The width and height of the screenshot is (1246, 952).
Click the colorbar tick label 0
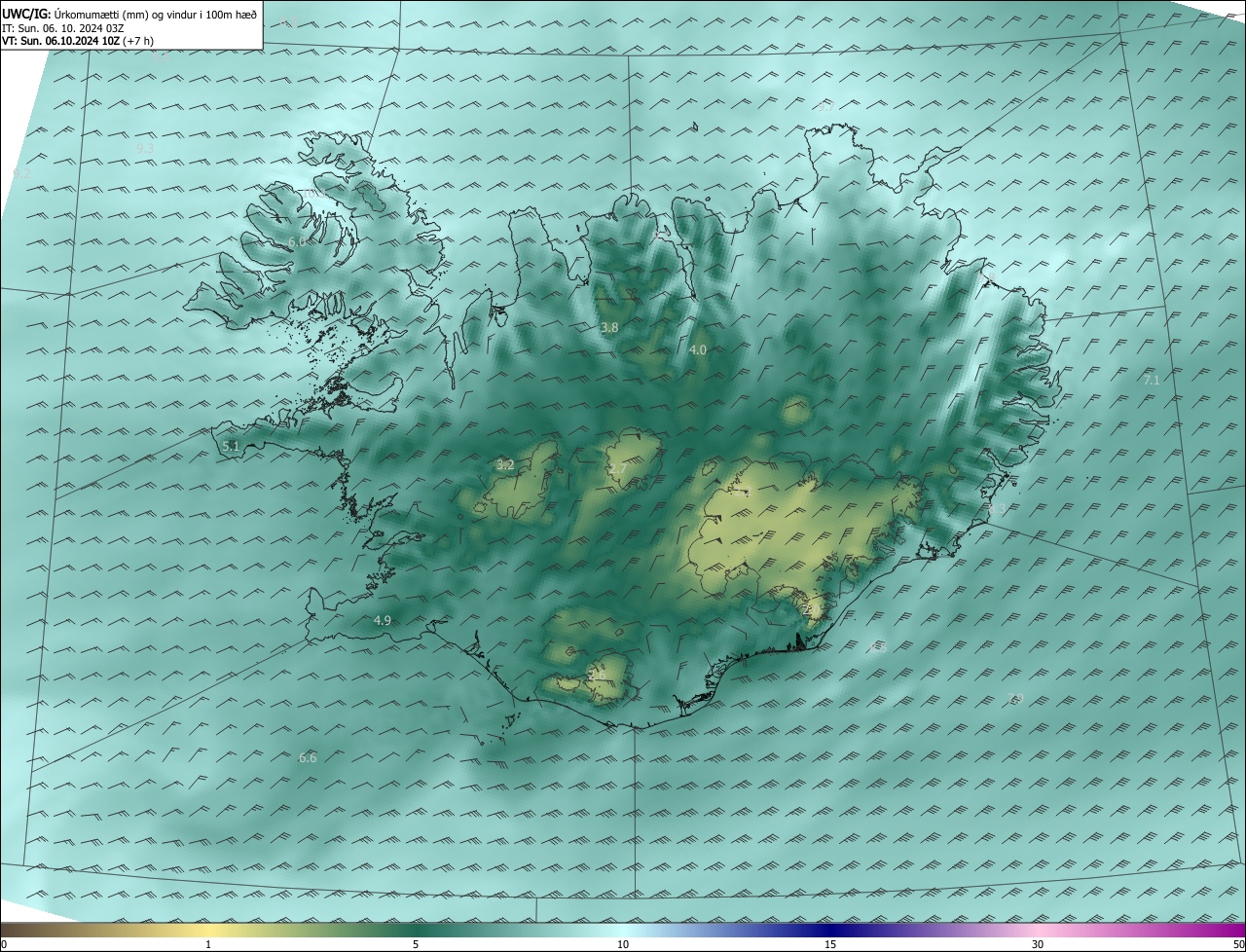[4, 944]
